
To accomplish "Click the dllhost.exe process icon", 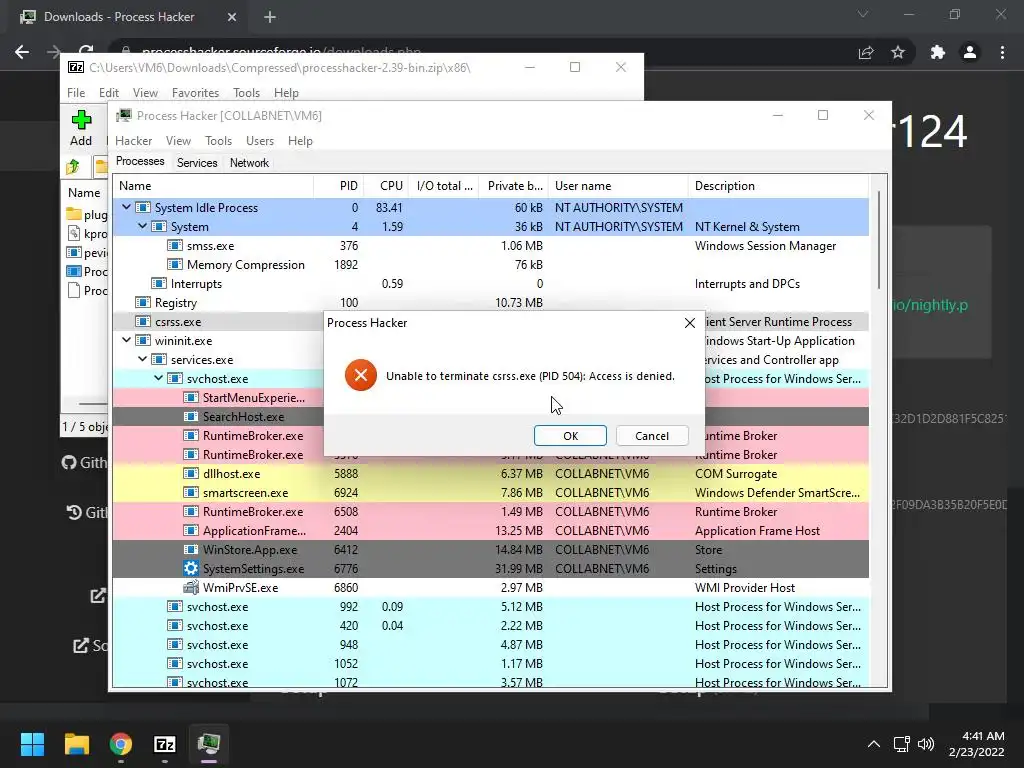I will click(x=191, y=473).
